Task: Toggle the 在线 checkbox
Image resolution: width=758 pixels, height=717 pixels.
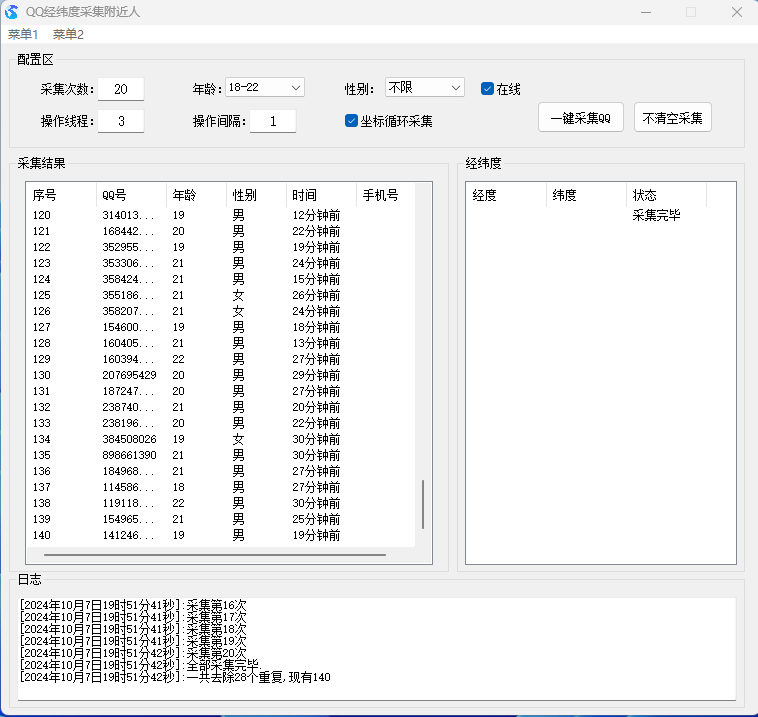Action: tap(488, 89)
